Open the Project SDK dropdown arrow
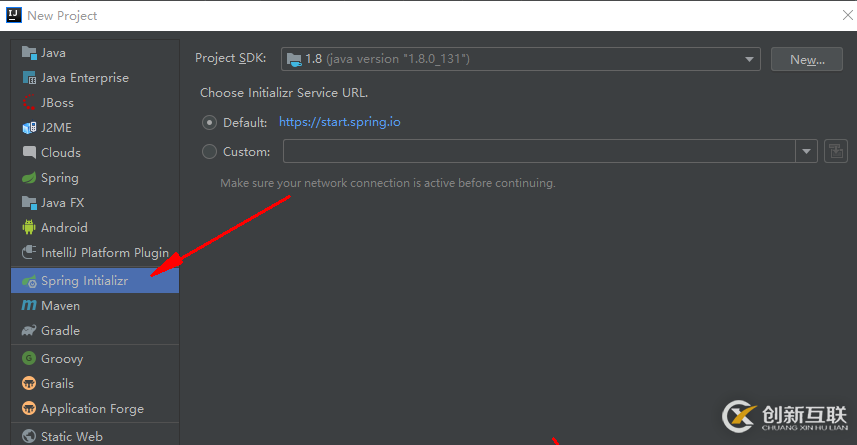 point(749,59)
